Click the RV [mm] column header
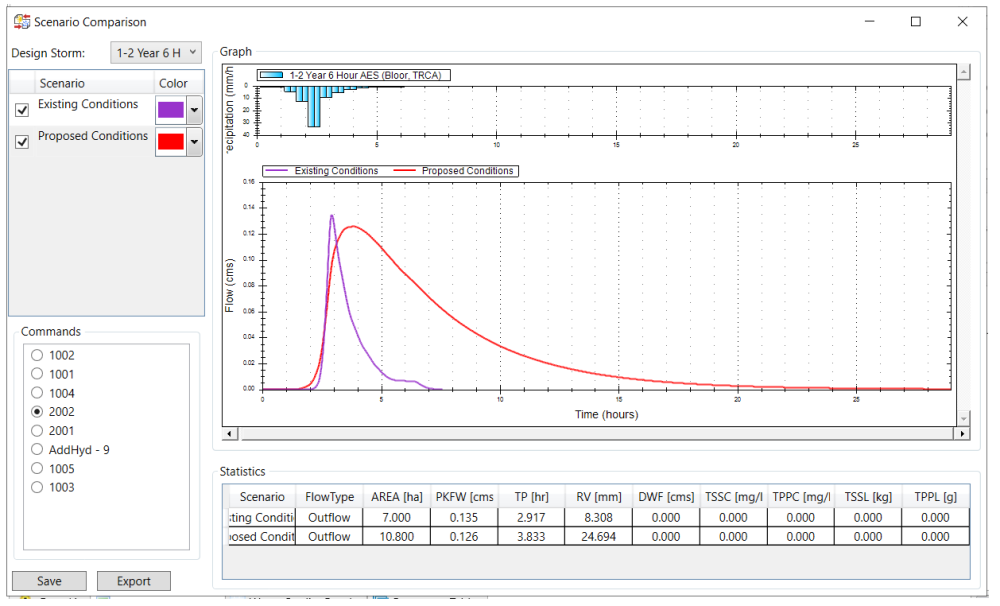This screenshot has height=606, width=1000. pos(599,497)
